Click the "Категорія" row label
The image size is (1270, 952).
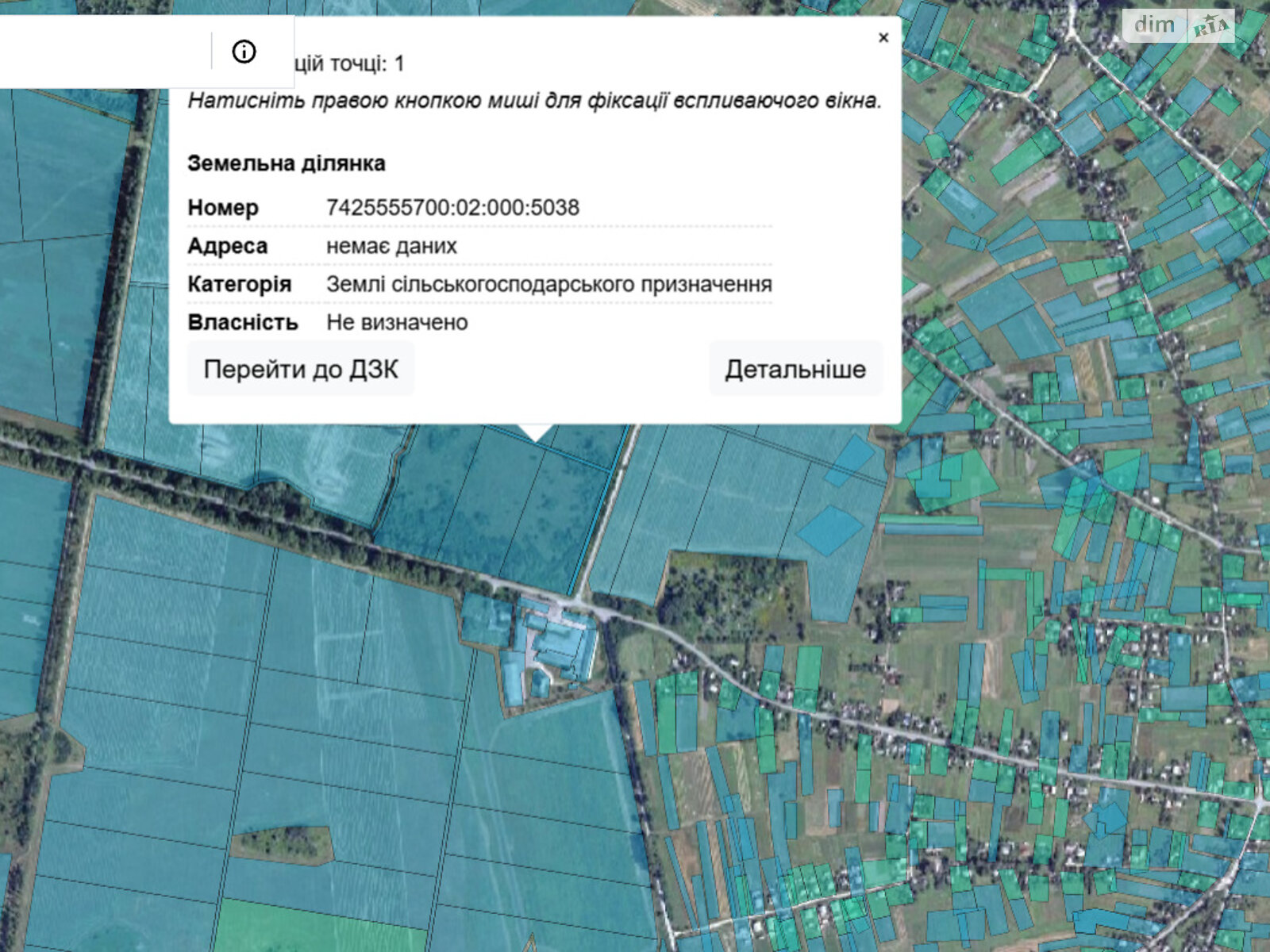pos(239,284)
